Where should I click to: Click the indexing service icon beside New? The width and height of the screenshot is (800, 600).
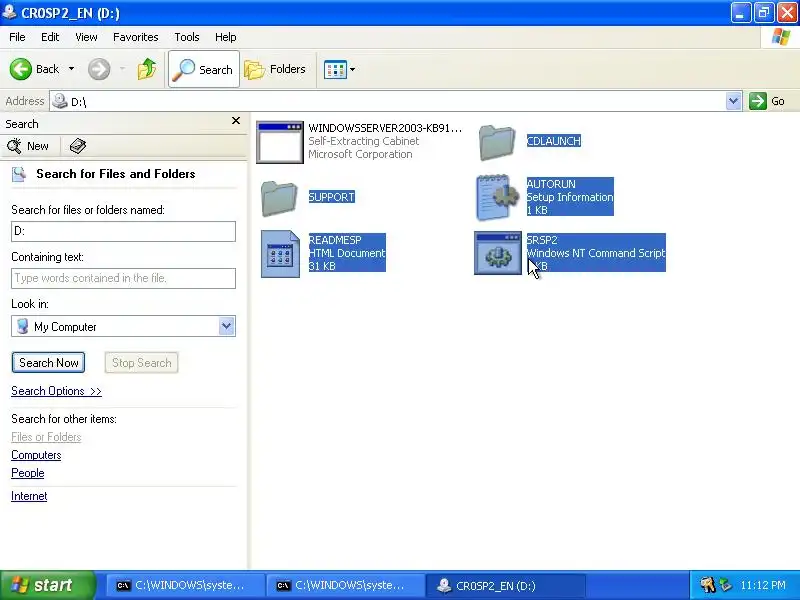[78, 146]
